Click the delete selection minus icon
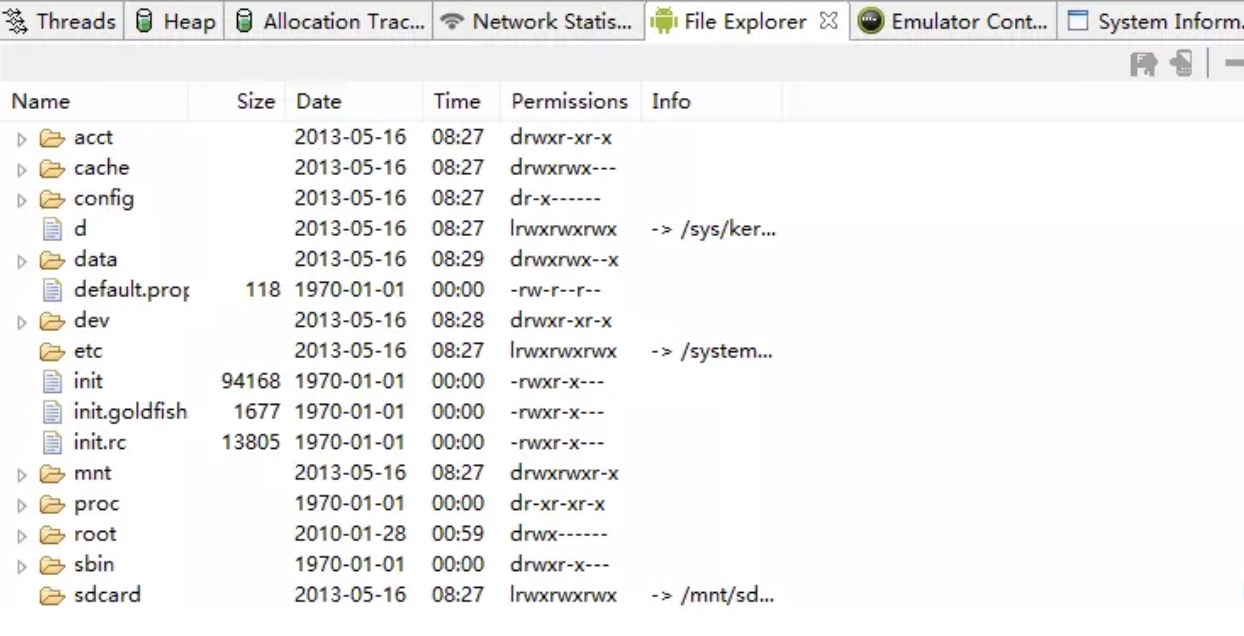 1234,65
